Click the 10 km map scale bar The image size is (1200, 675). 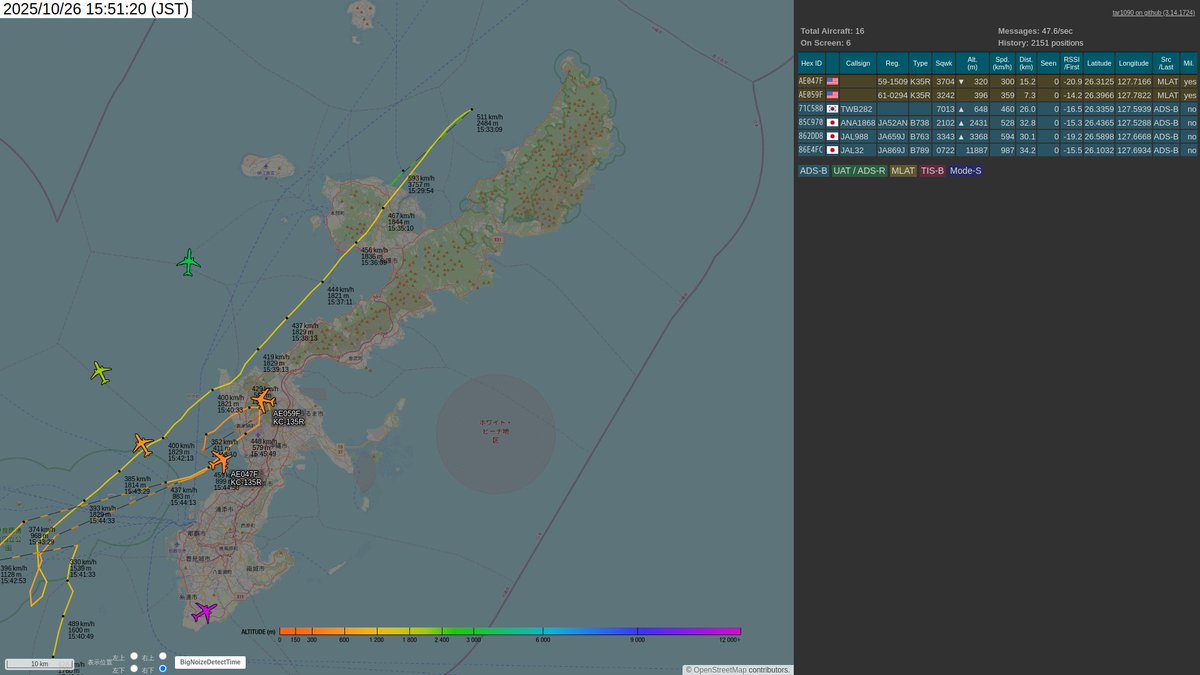40,664
